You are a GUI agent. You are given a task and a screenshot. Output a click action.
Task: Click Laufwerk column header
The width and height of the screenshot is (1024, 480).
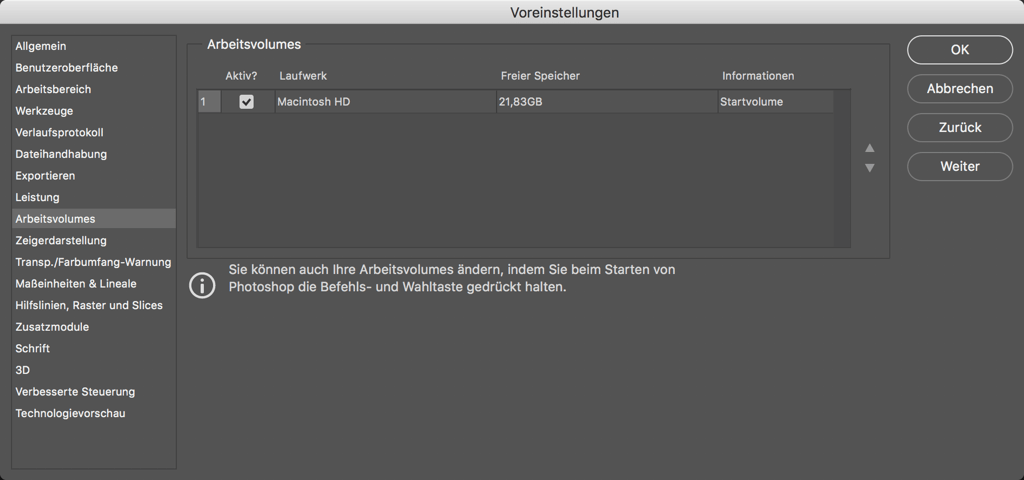[303, 76]
